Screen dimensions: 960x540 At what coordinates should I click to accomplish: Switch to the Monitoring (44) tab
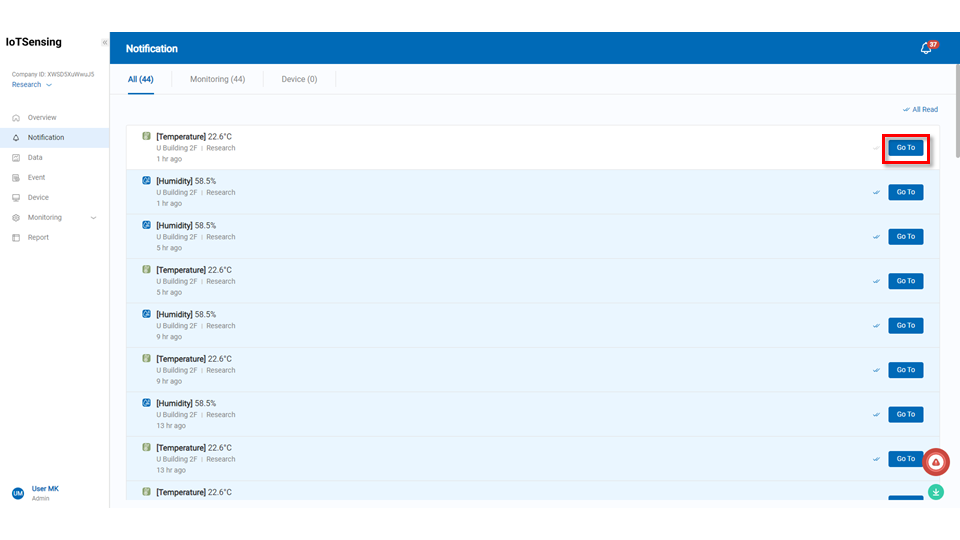(217, 79)
